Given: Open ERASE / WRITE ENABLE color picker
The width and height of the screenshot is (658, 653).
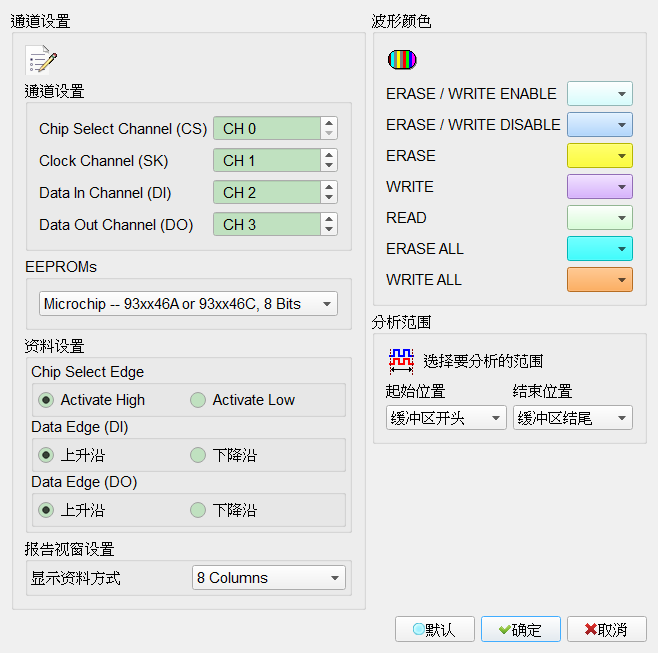Looking at the screenshot, I should click(600, 94).
